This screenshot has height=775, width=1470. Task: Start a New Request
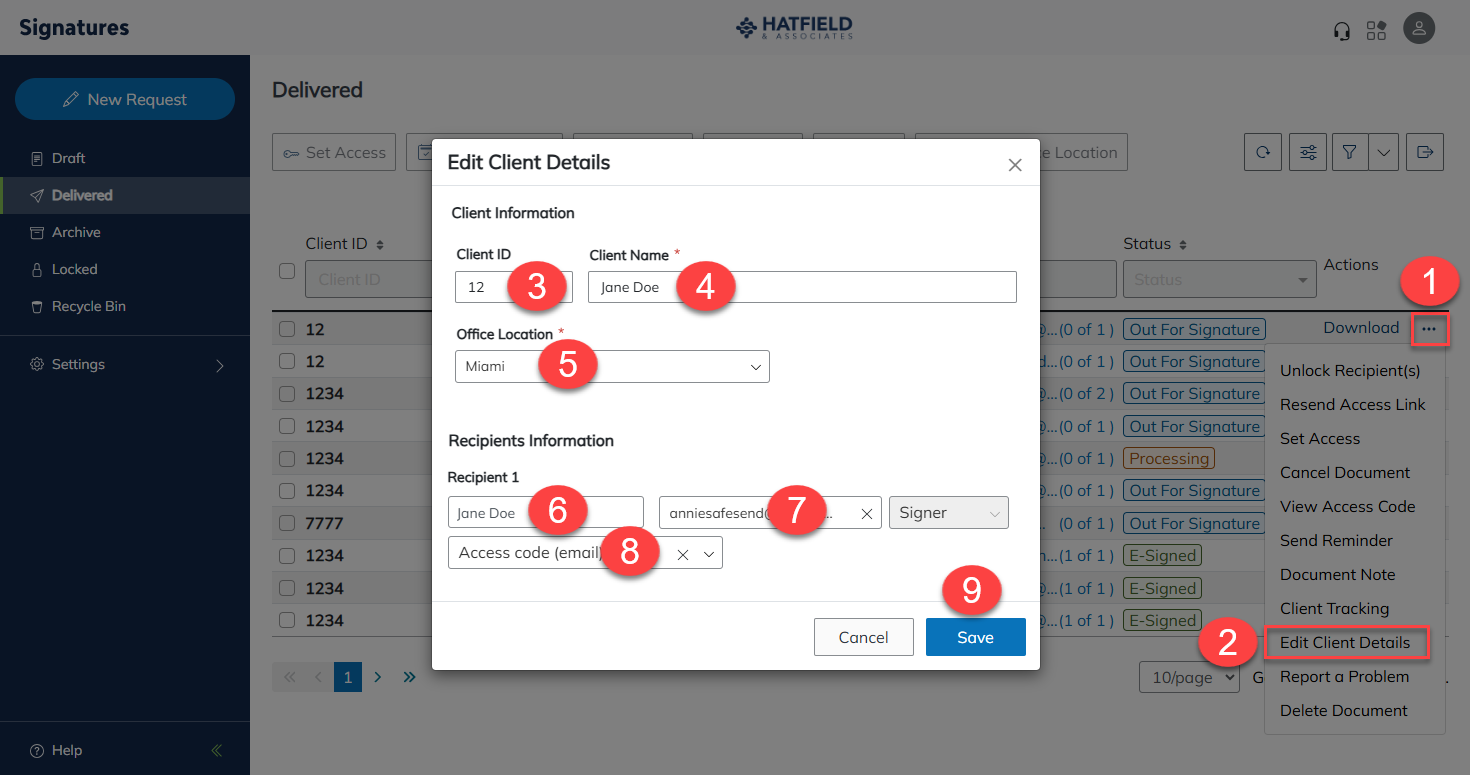pos(124,99)
